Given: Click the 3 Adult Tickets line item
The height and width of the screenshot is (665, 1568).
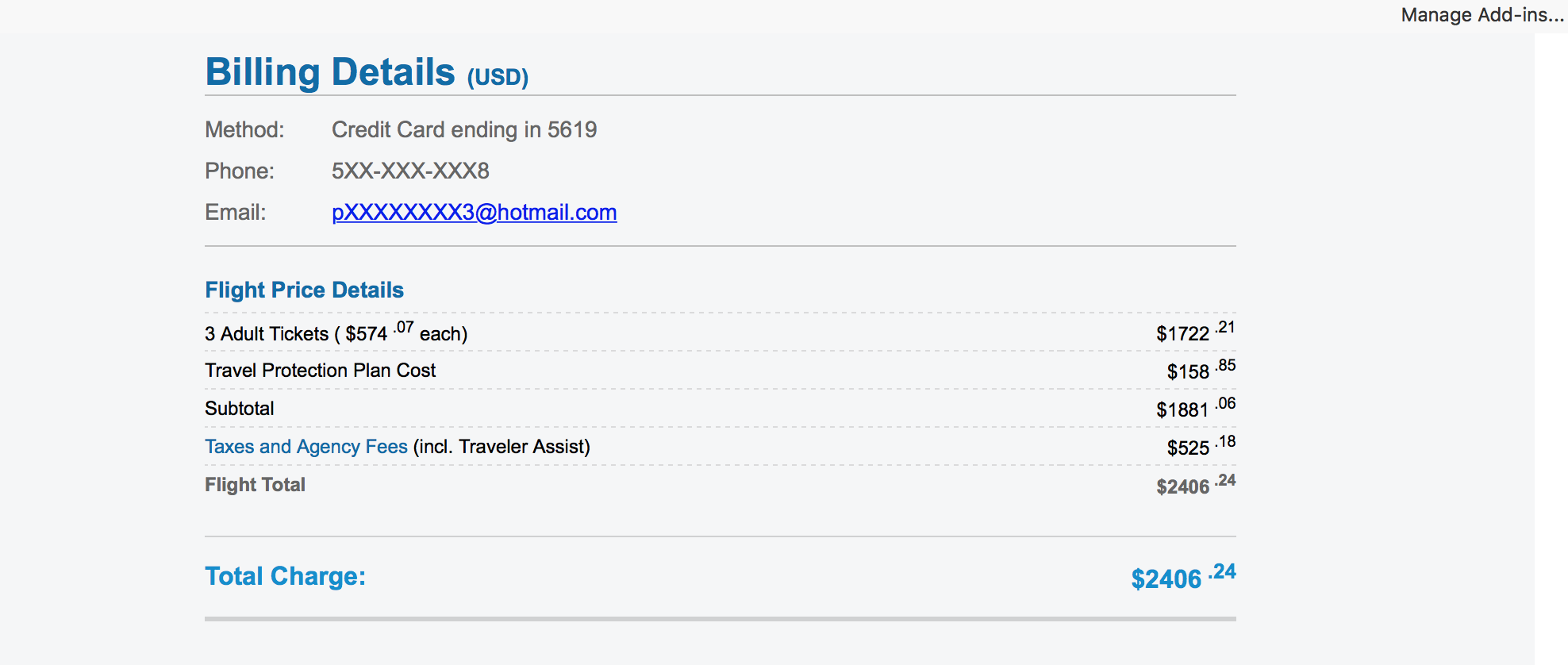Looking at the screenshot, I should [x=336, y=333].
